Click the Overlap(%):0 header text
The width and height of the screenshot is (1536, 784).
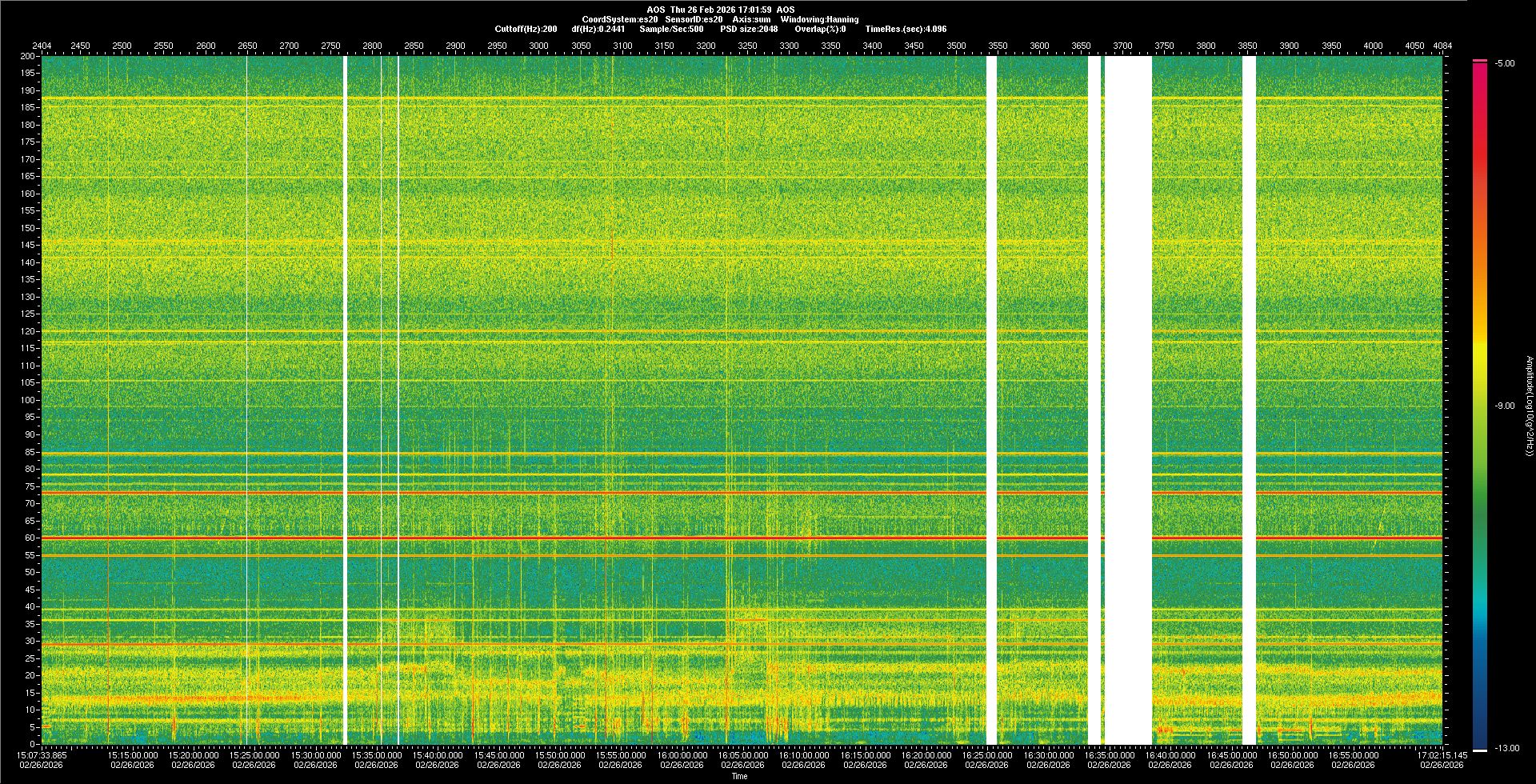point(820,29)
